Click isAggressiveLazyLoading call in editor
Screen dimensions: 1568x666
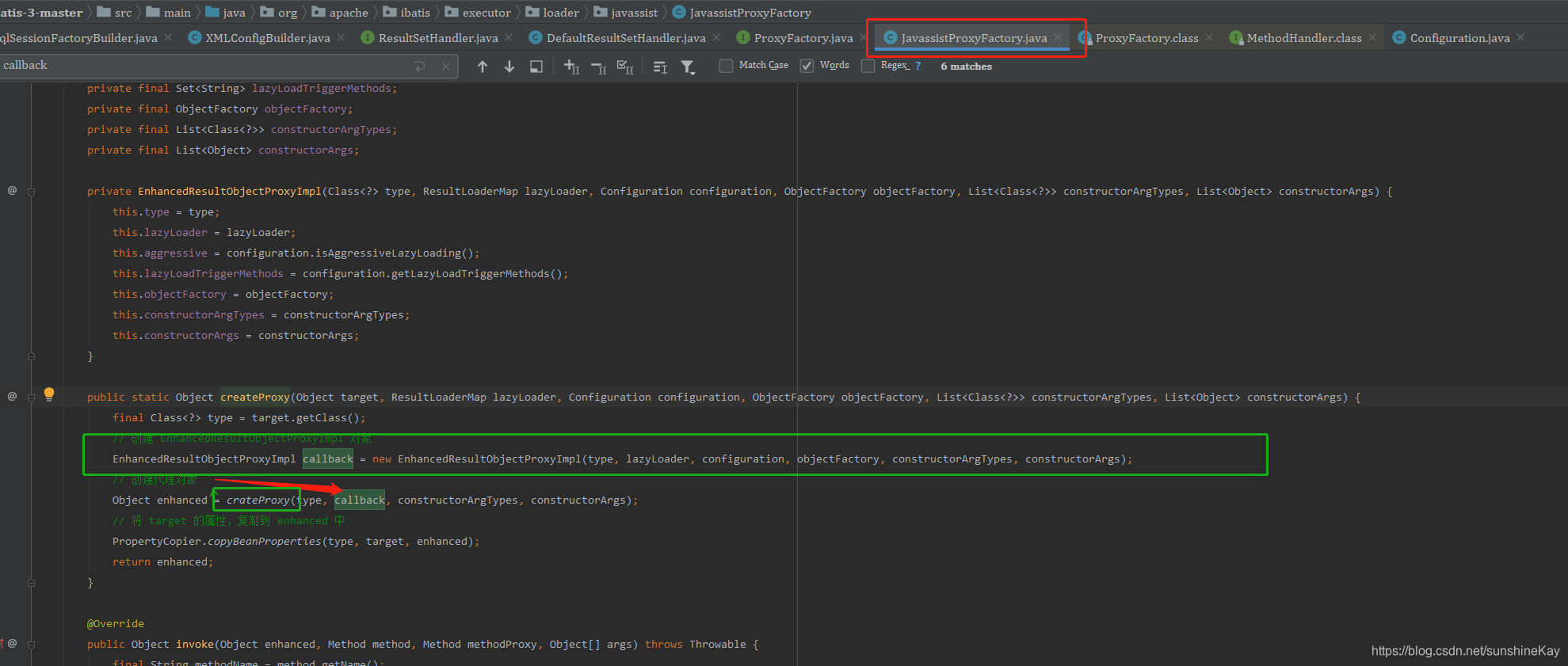point(388,253)
